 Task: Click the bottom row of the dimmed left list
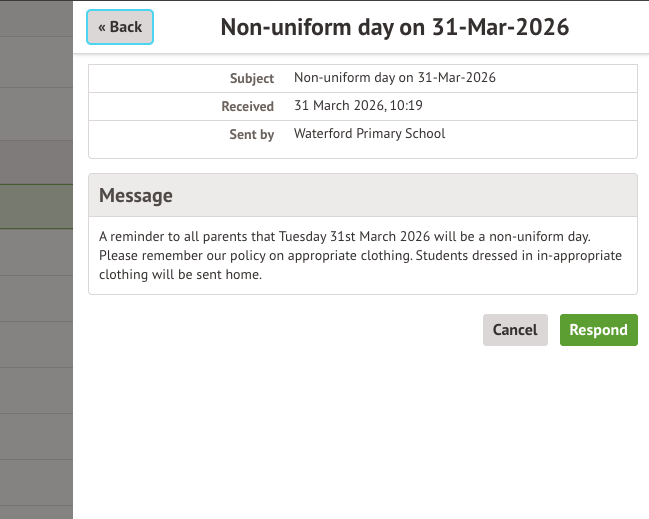pyautogui.click(x=36, y=512)
